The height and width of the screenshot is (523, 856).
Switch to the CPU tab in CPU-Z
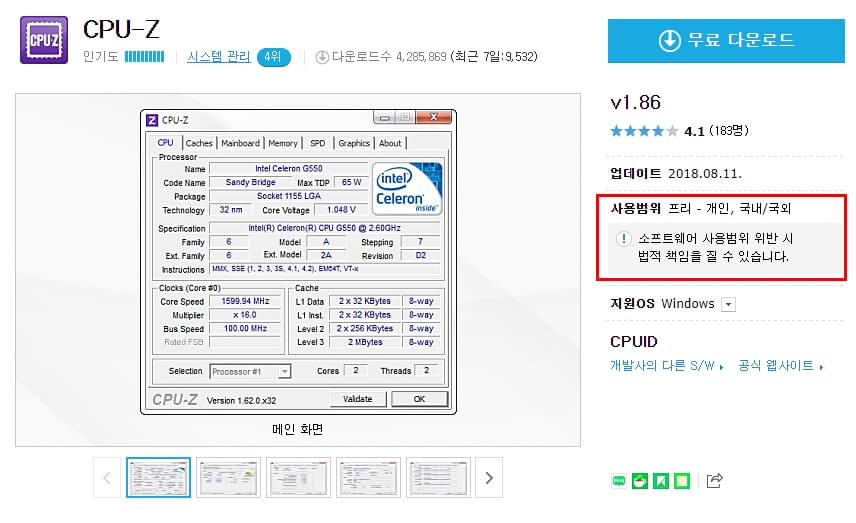(165, 142)
